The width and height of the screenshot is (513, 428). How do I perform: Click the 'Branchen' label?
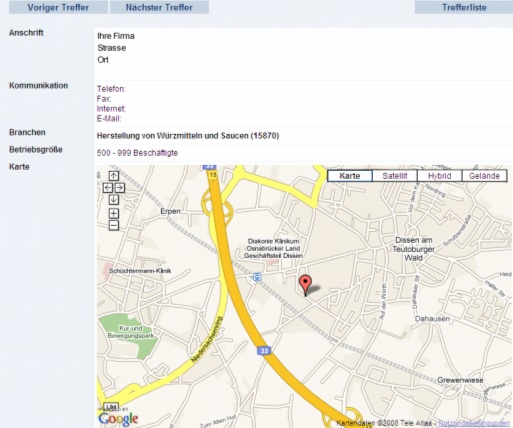point(27,132)
